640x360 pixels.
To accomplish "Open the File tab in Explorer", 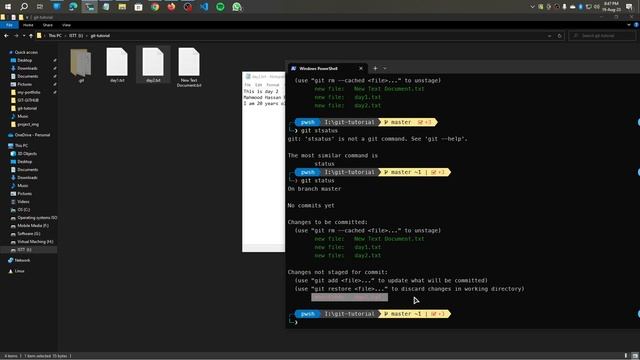I will pos(9,25).
